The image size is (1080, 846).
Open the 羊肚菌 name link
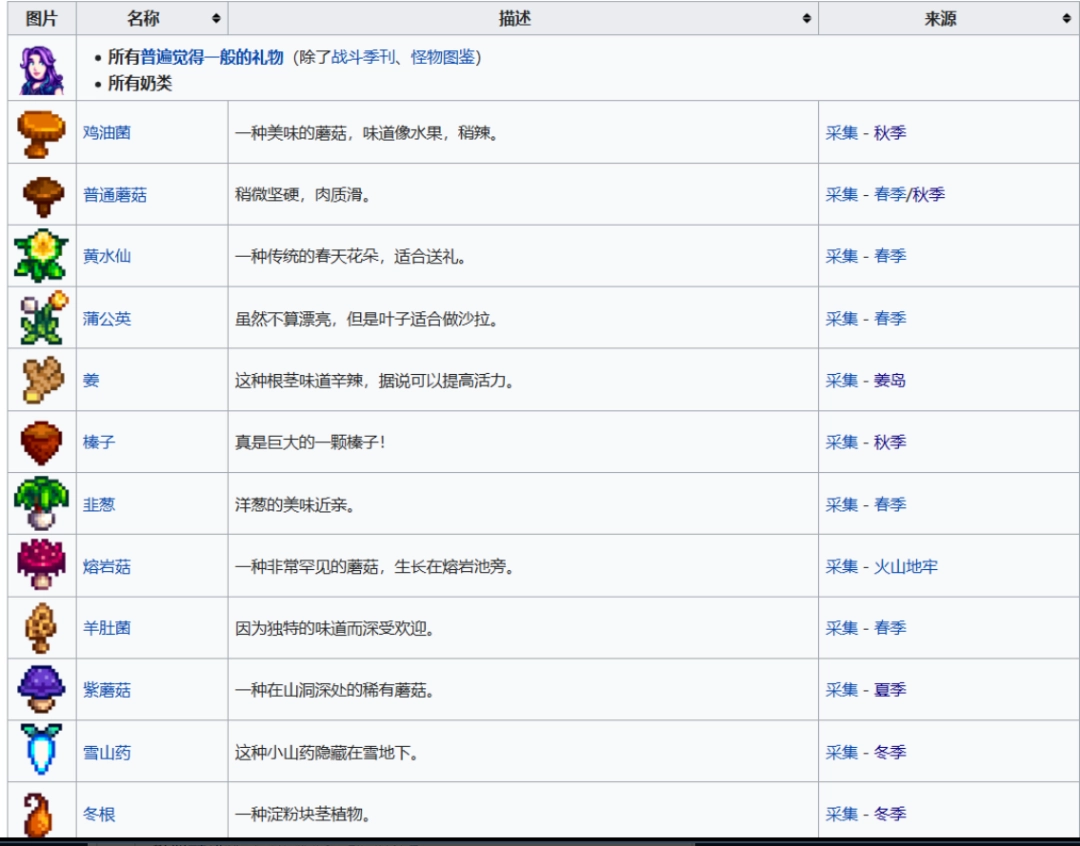[x=107, y=628]
